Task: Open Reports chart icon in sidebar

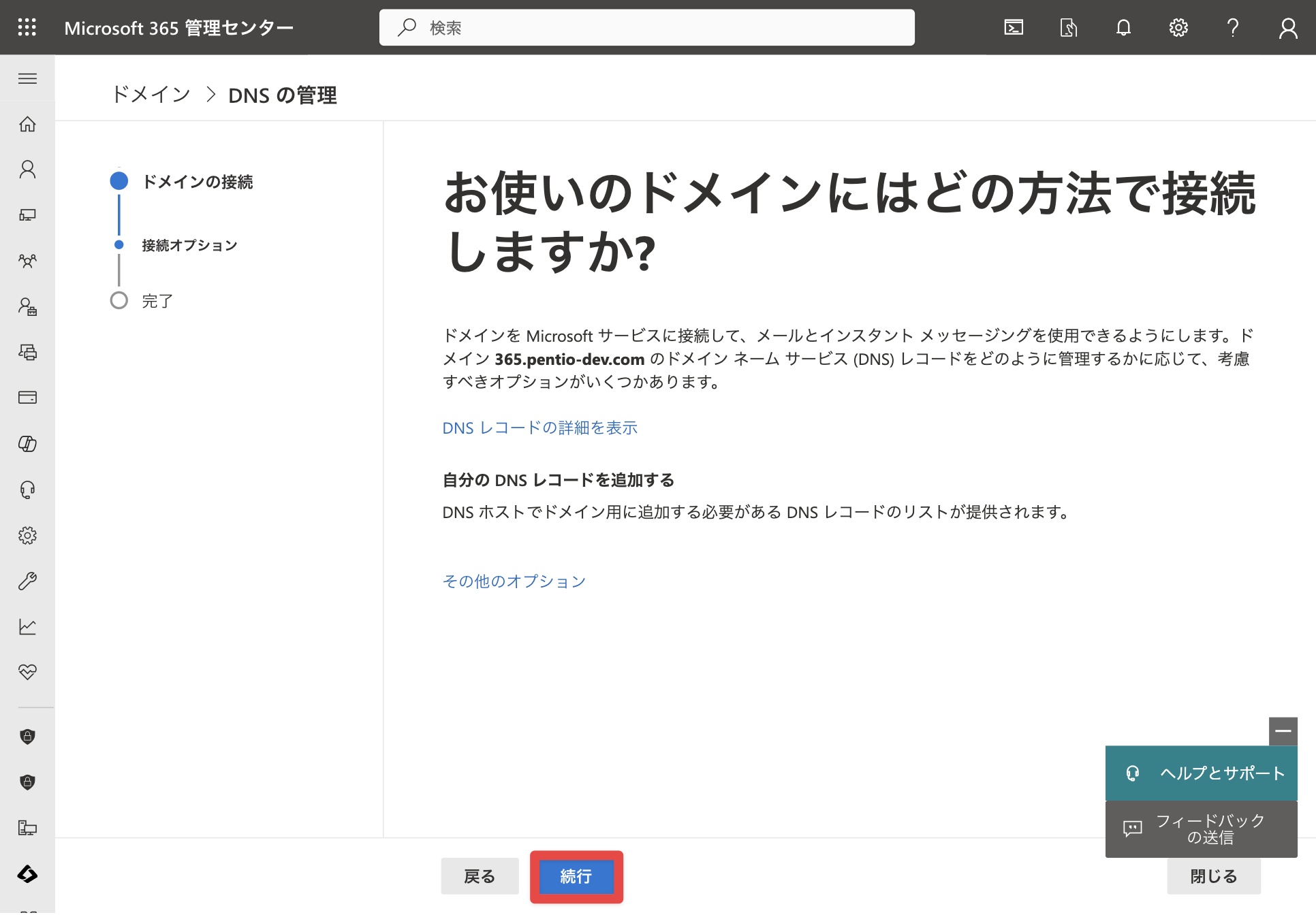Action: (27, 626)
